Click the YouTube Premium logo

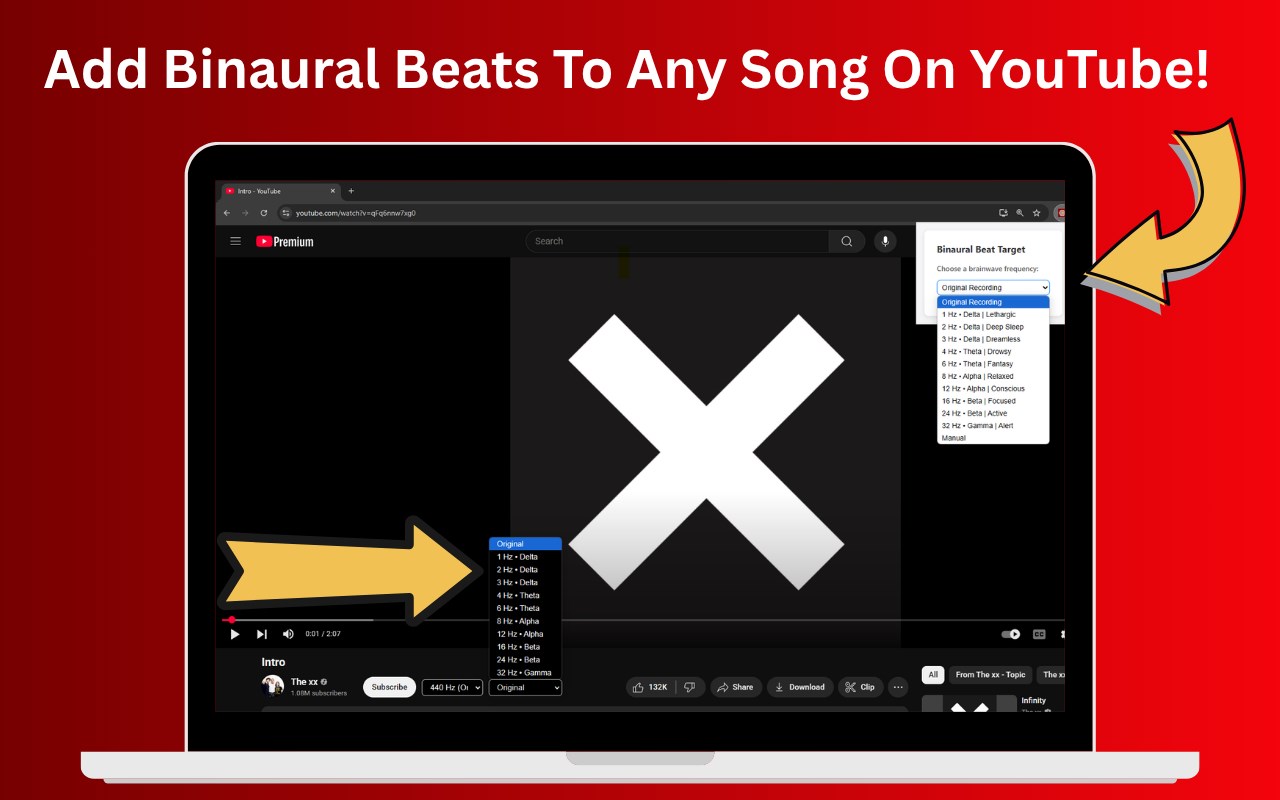coord(285,241)
